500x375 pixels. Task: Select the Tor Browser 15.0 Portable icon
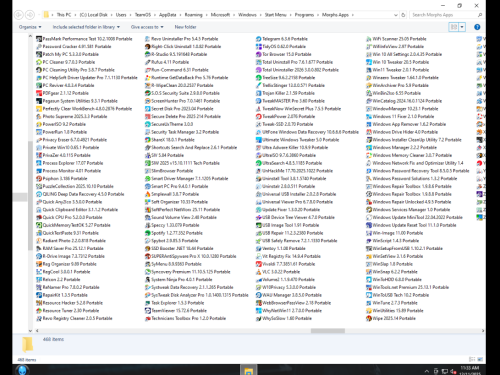coord(258,54)
